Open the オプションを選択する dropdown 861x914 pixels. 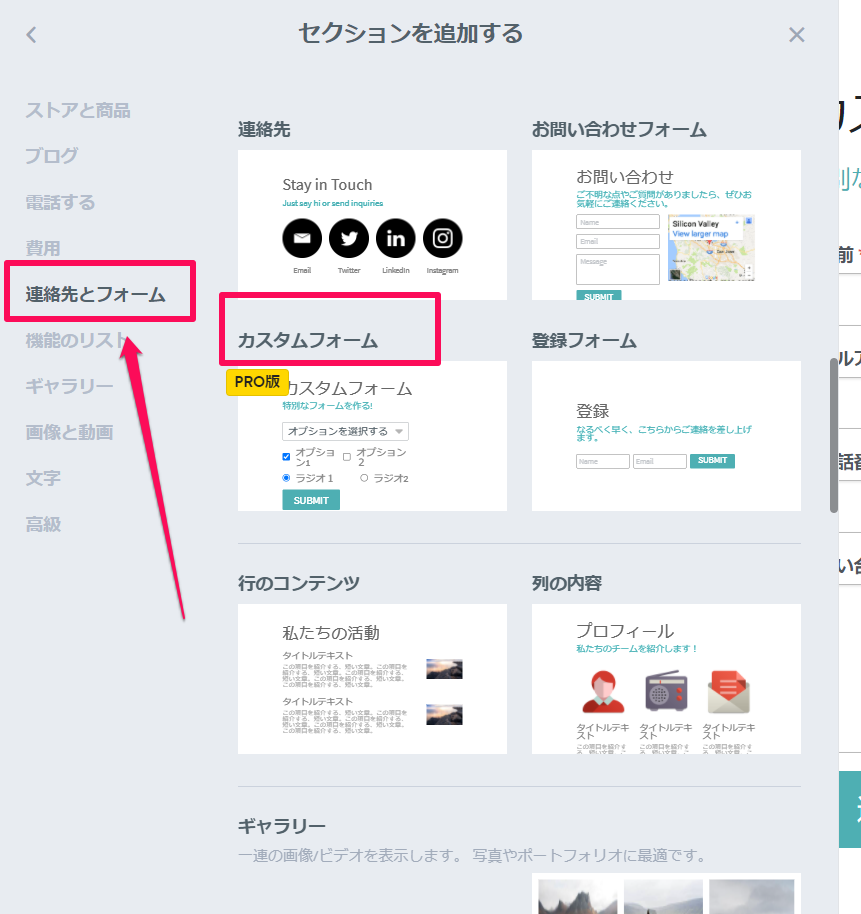(x=345, y=431)
